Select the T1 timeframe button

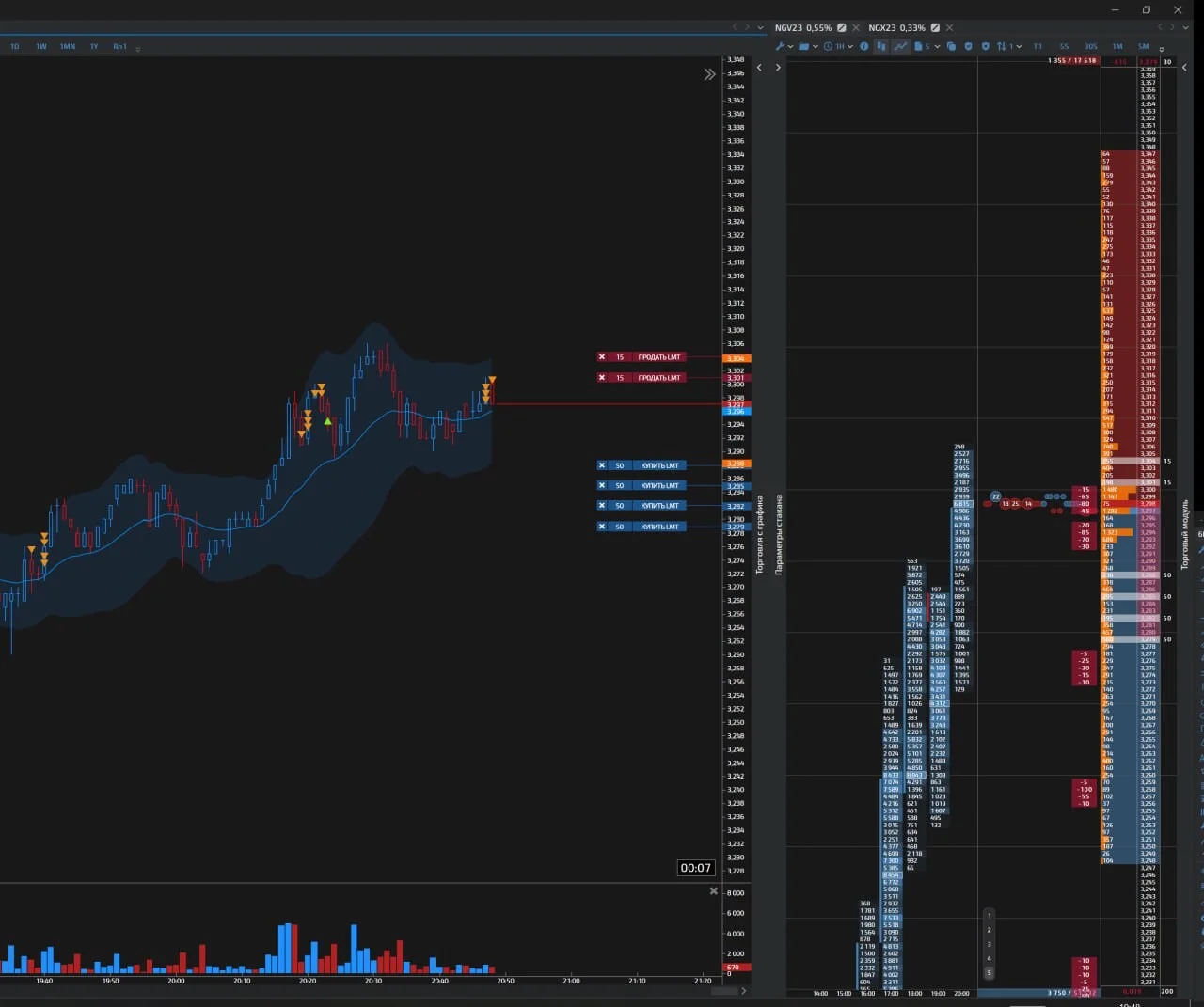(x=1038, y=46)
